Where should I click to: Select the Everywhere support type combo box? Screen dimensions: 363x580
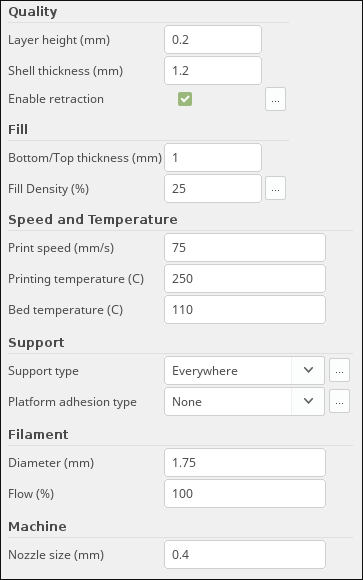pyautogui.click(x=245, y=370)
